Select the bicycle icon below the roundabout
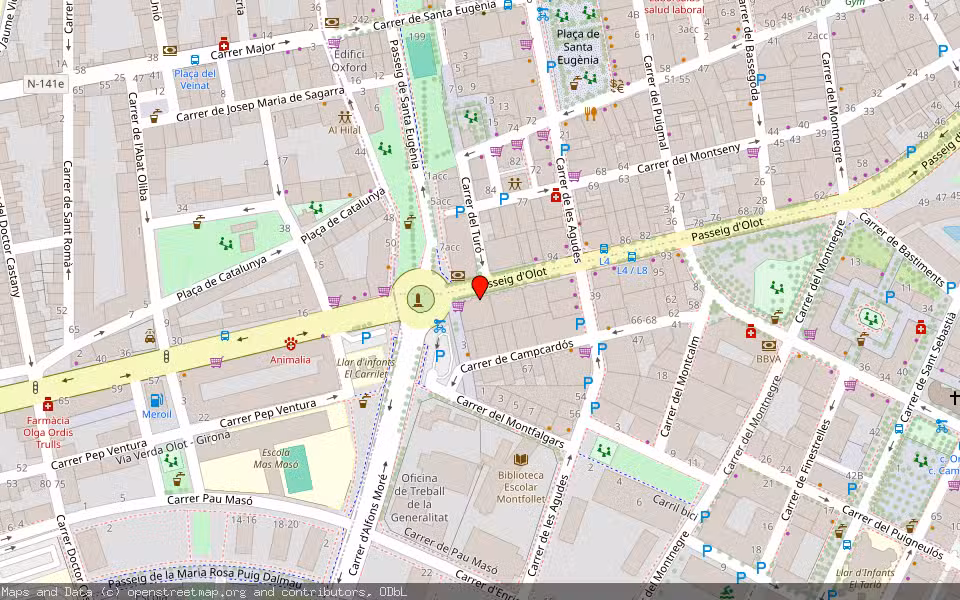 click(x=440, y=326)
